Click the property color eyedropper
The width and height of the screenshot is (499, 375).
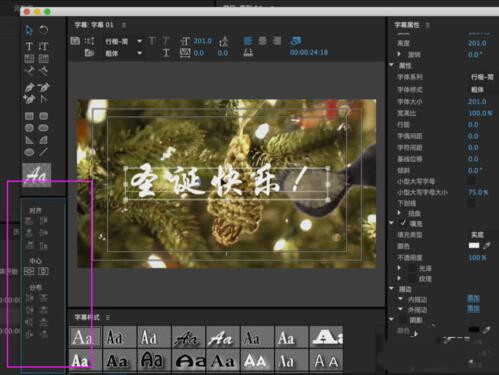[x=487, y=246]
